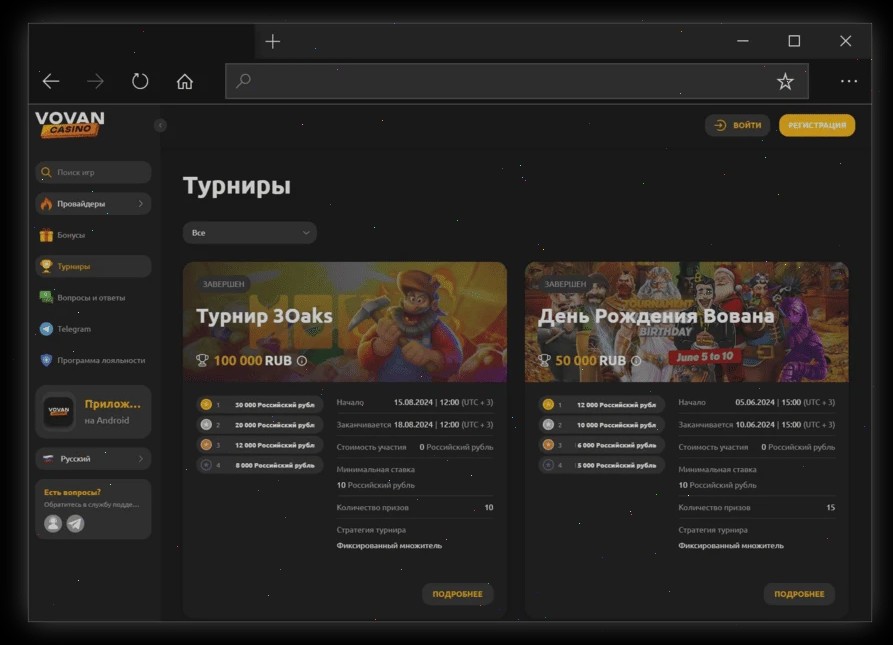The width and height of the screenshot is (893, 645).
Task: Minimize the browser window
Action: coord(743,41)
